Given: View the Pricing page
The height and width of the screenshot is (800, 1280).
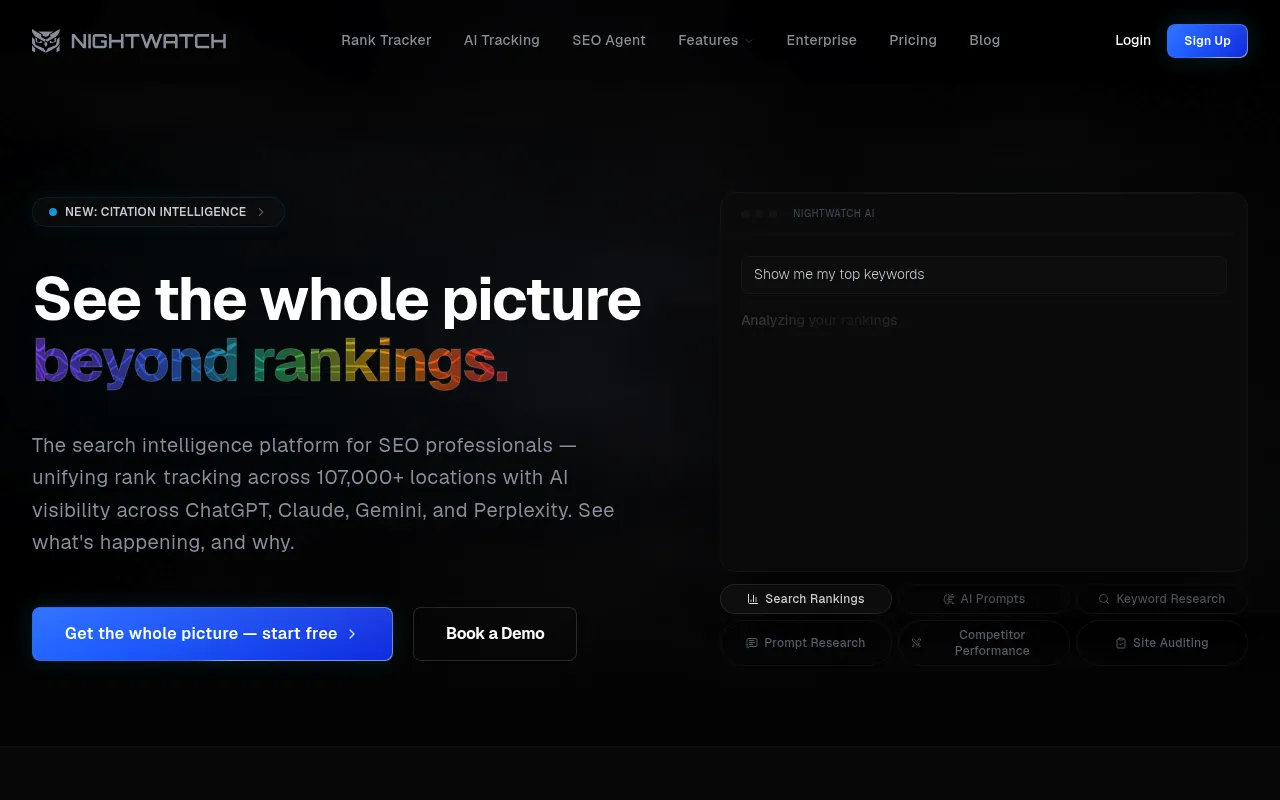Looking at the screenshot, I should [913, 41].
